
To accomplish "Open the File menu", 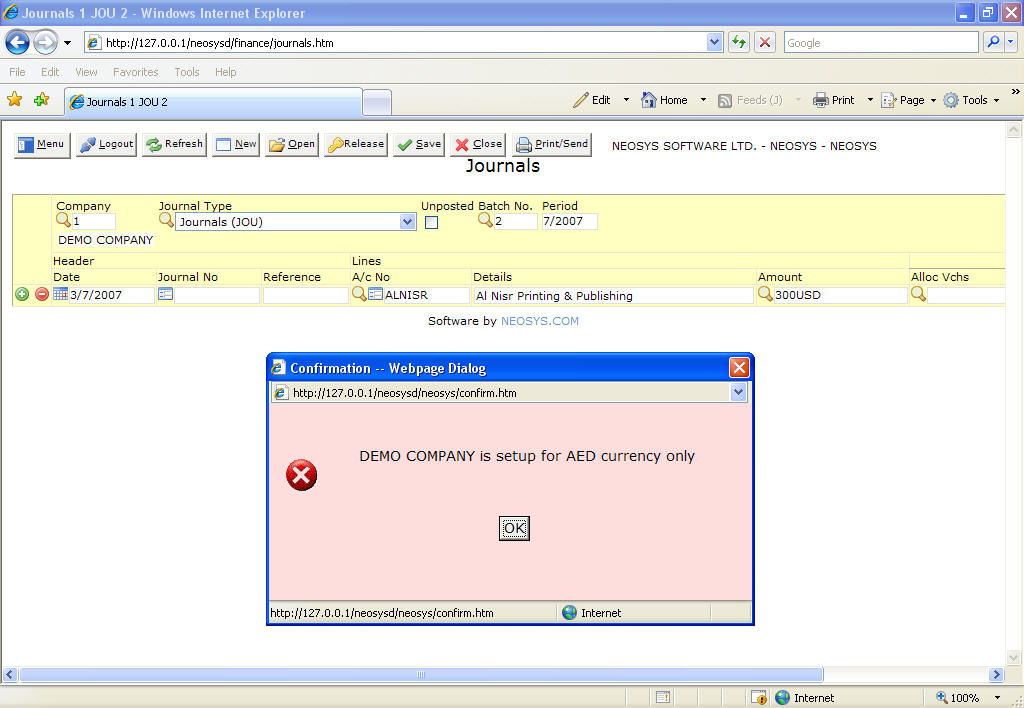I will coord(18,72).
